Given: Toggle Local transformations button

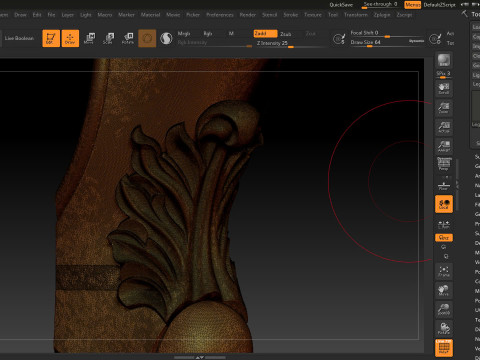Looking at the screenshot, I should (x=444, y=204).
